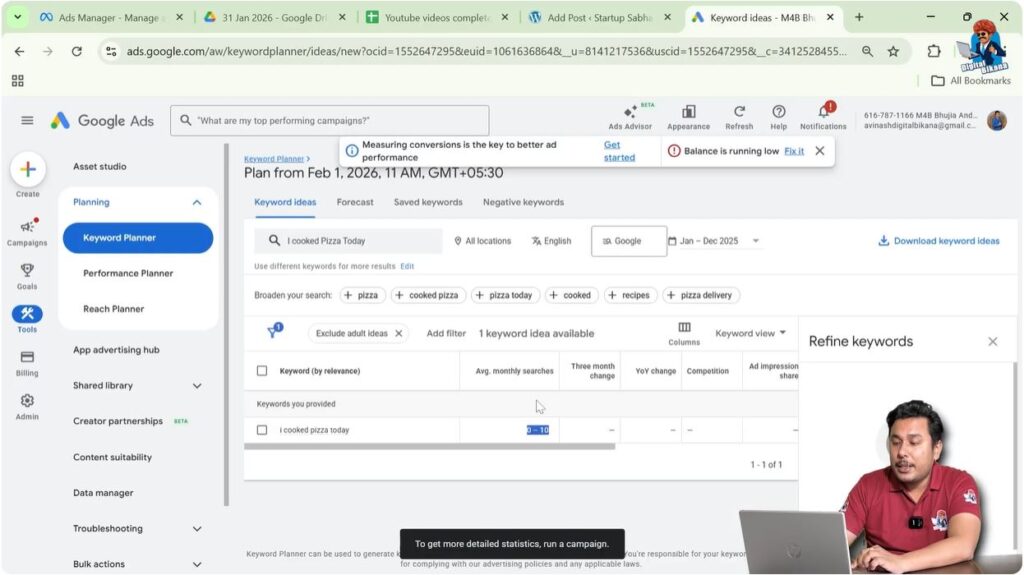Open the Google search network selector

629,241
